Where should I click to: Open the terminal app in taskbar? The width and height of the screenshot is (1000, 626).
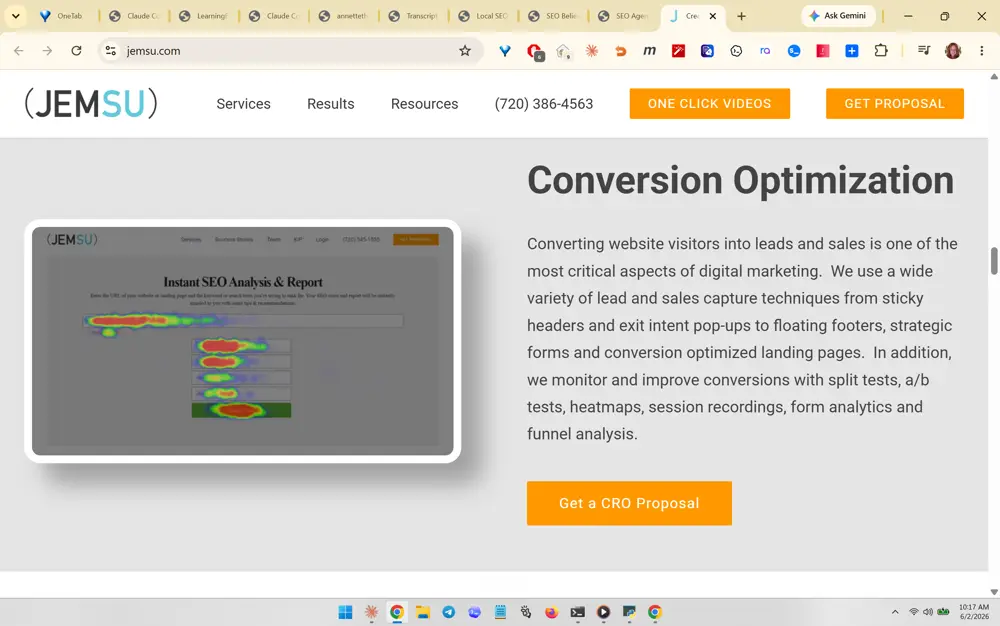(x=577, y=612)
